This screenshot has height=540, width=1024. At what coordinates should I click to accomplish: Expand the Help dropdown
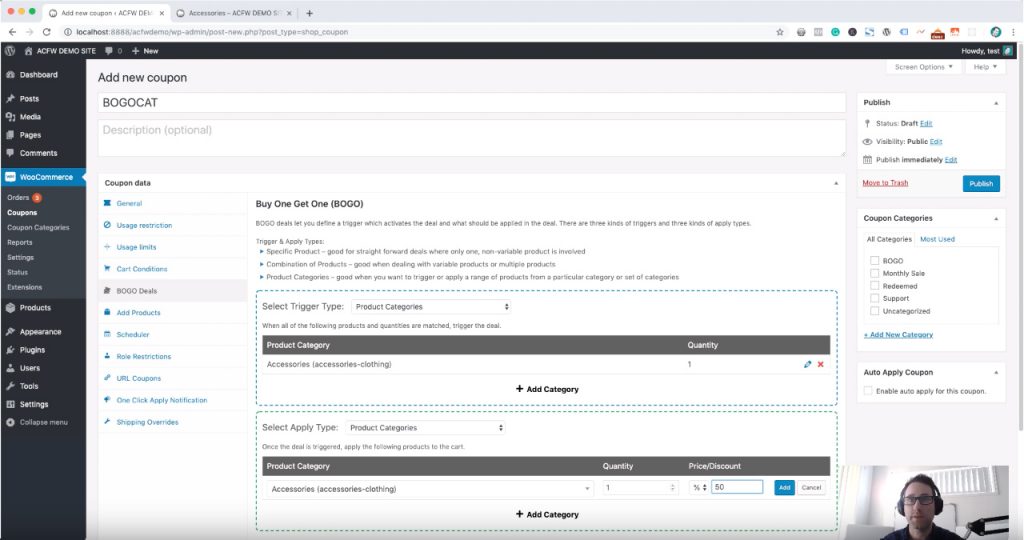(985, 67)
